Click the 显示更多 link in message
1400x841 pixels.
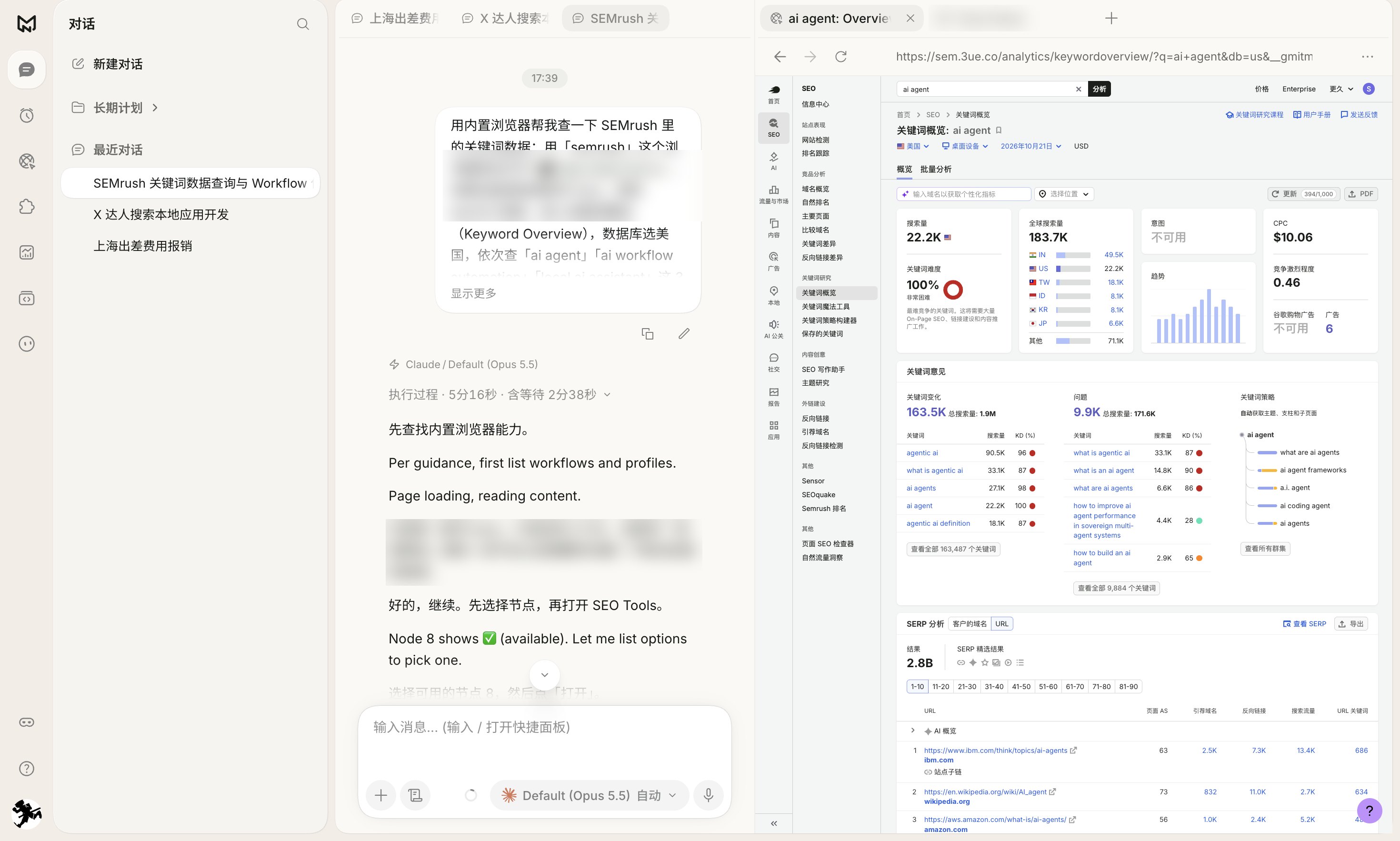pyautogui.click(x=473, y=293)
